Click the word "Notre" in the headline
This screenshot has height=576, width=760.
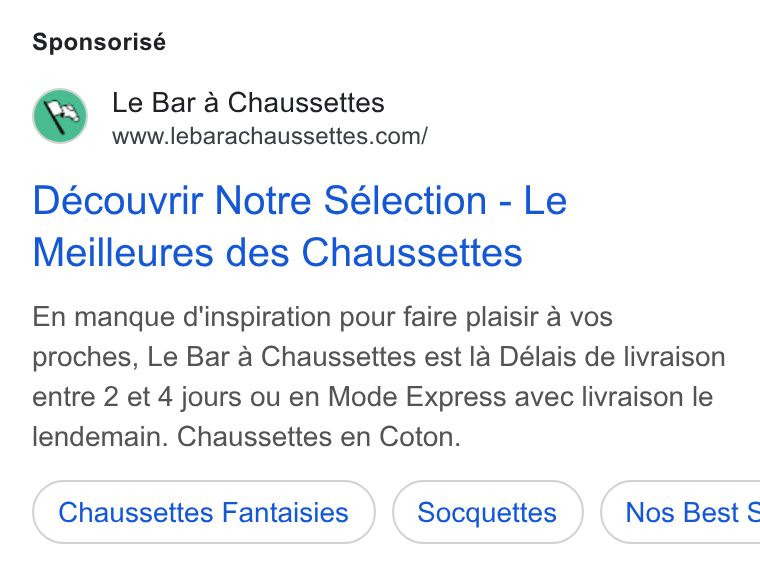[x=263, y=200]
